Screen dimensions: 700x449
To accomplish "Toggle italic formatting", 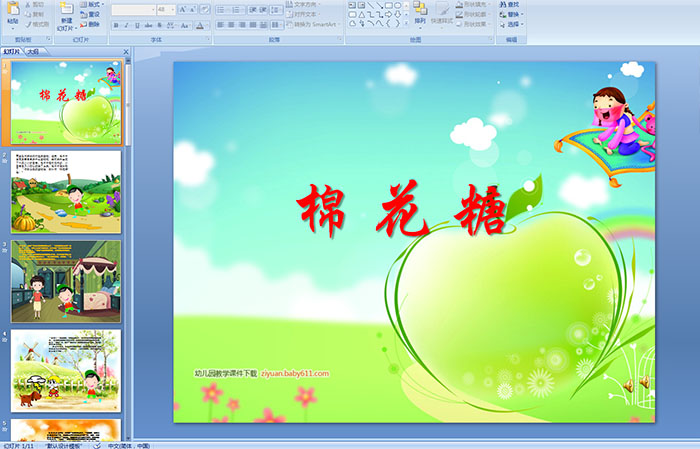I will point(125,25).
